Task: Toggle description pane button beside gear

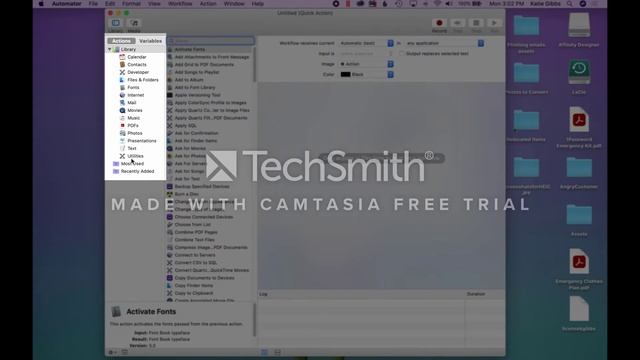Action: coord(125,352)
